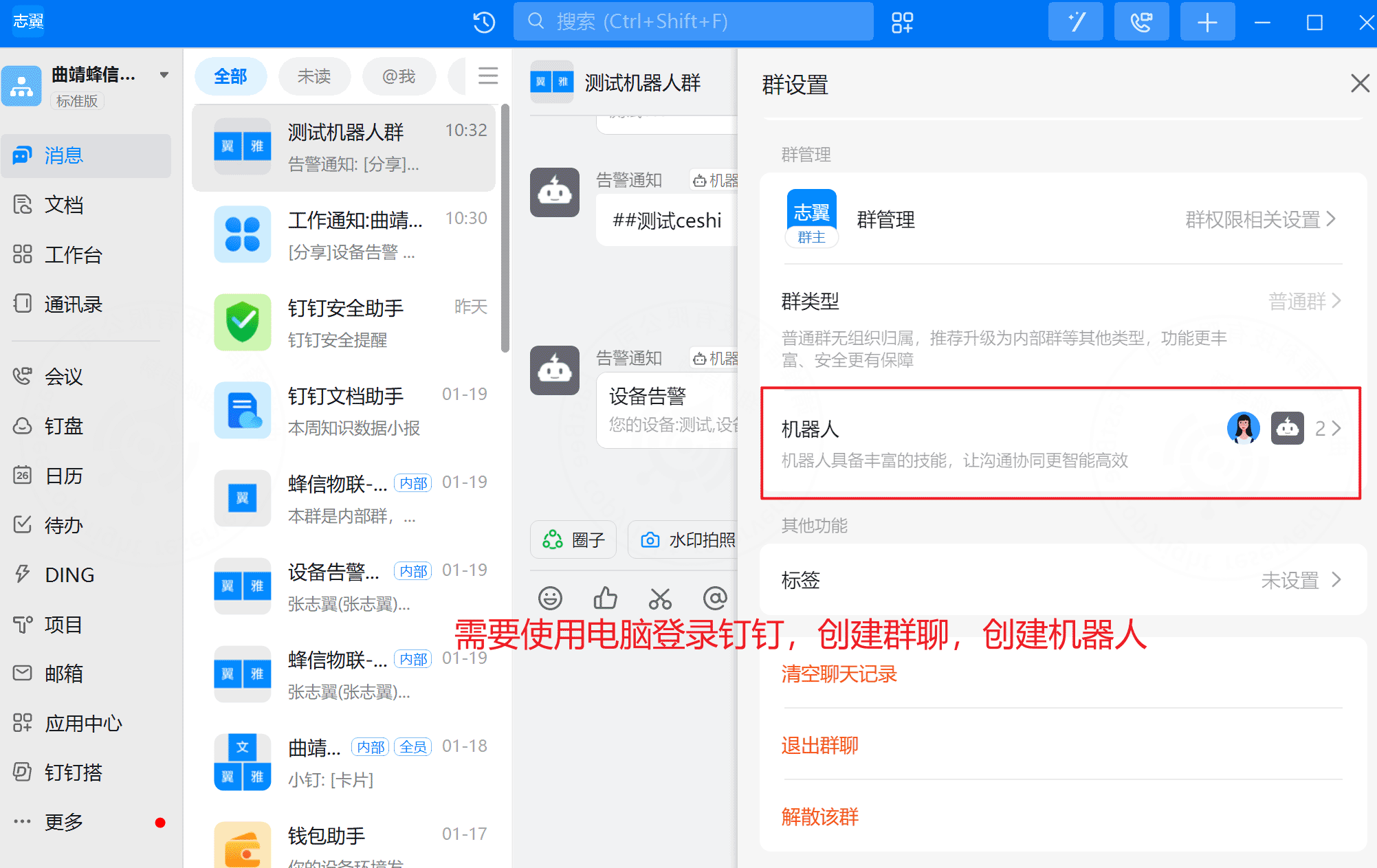This screenshot has width=1377, height=868.
Task: Open the history clock icon in title bar
Action: pos(484,22)
